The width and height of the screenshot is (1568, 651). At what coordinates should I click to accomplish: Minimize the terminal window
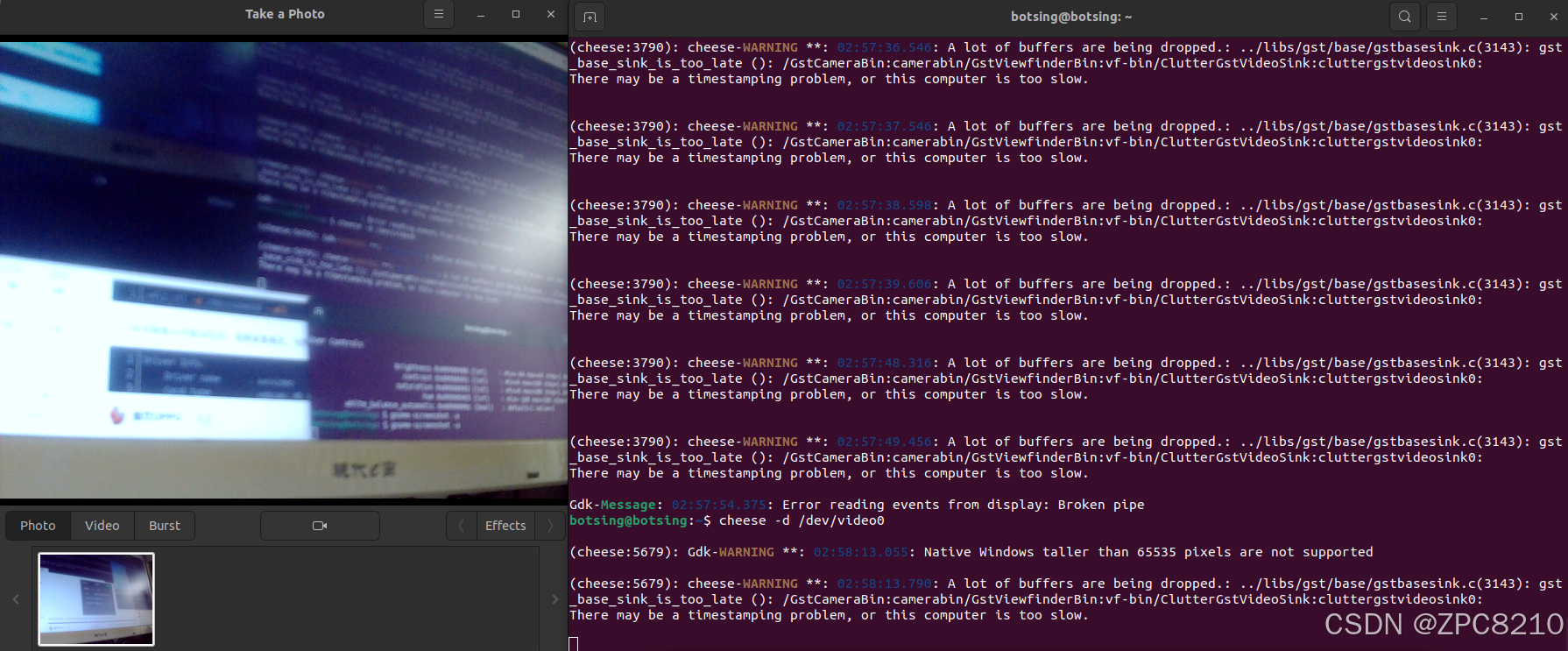click(x=1483, y=17)
